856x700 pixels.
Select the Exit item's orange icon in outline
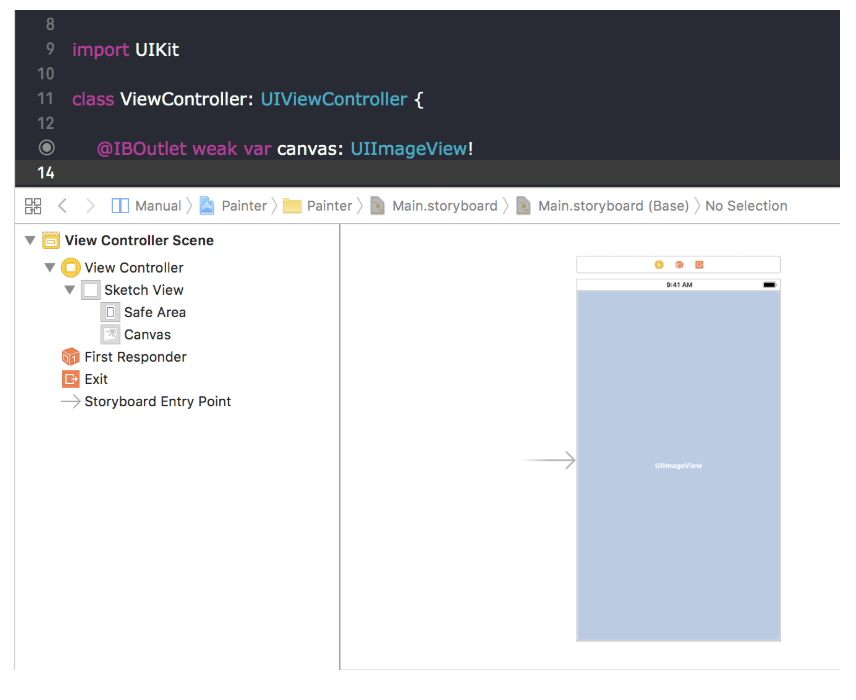pos(70,379)
